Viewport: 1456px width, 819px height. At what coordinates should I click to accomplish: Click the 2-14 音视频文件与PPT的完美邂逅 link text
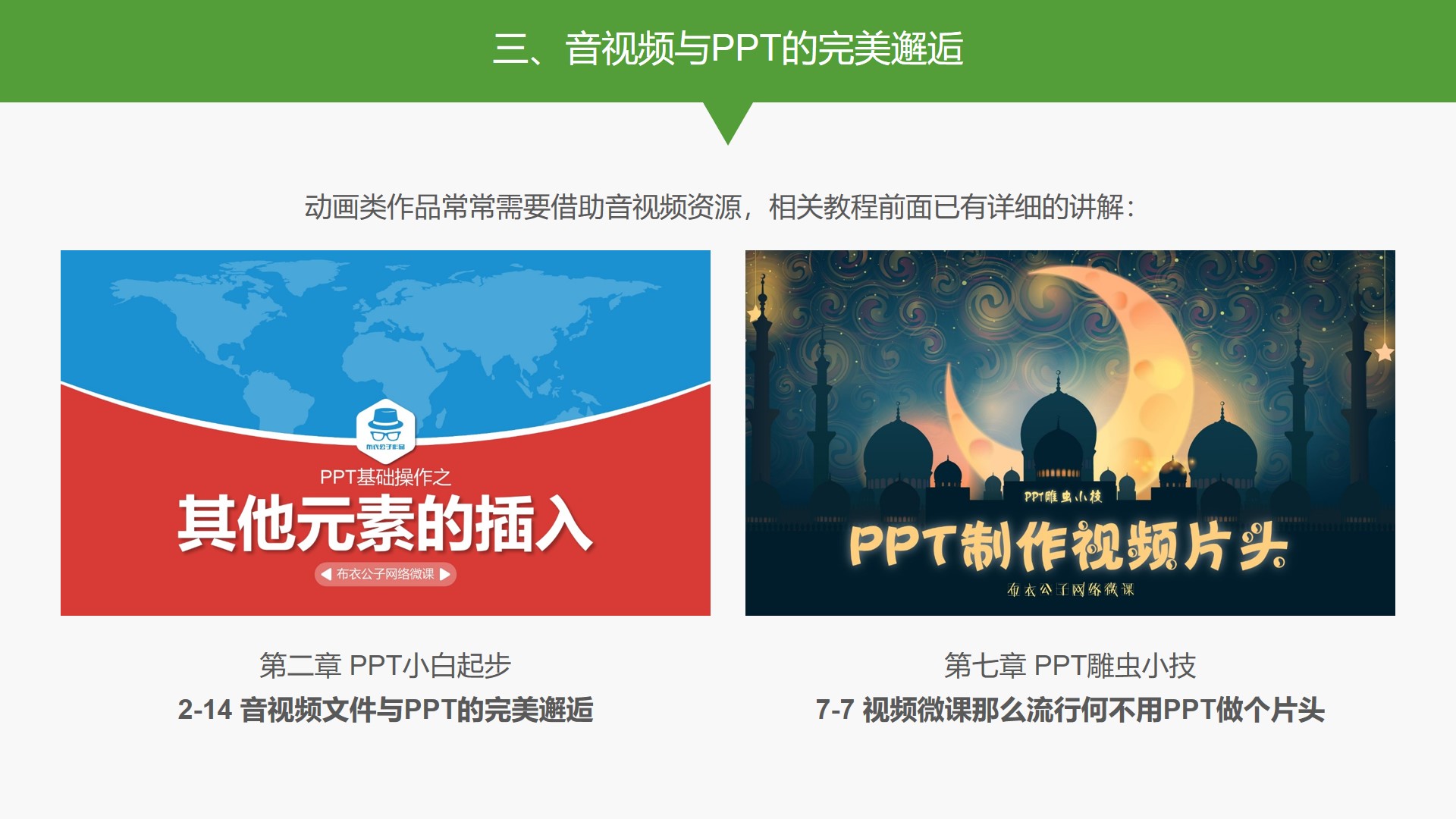385,710
